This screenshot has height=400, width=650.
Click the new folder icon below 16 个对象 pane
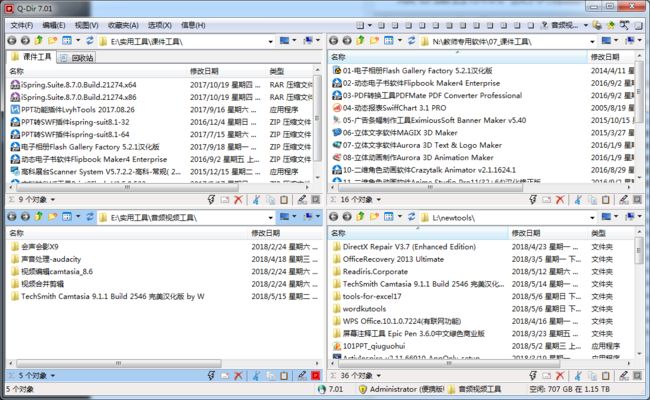point(546,200)
